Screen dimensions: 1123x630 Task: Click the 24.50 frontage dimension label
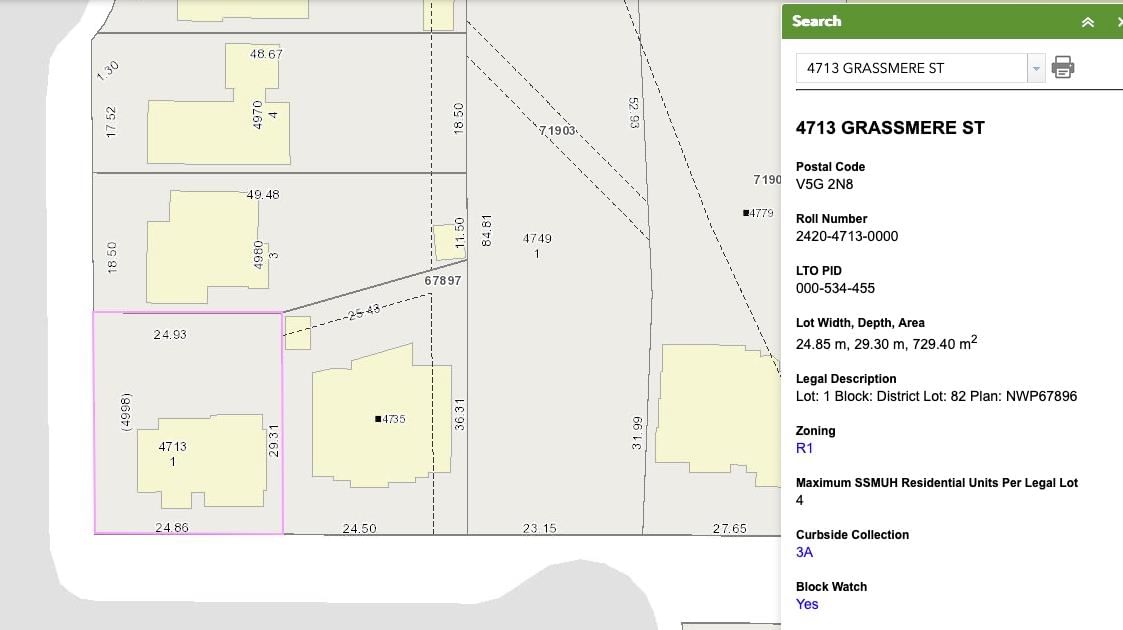[360, 528]
